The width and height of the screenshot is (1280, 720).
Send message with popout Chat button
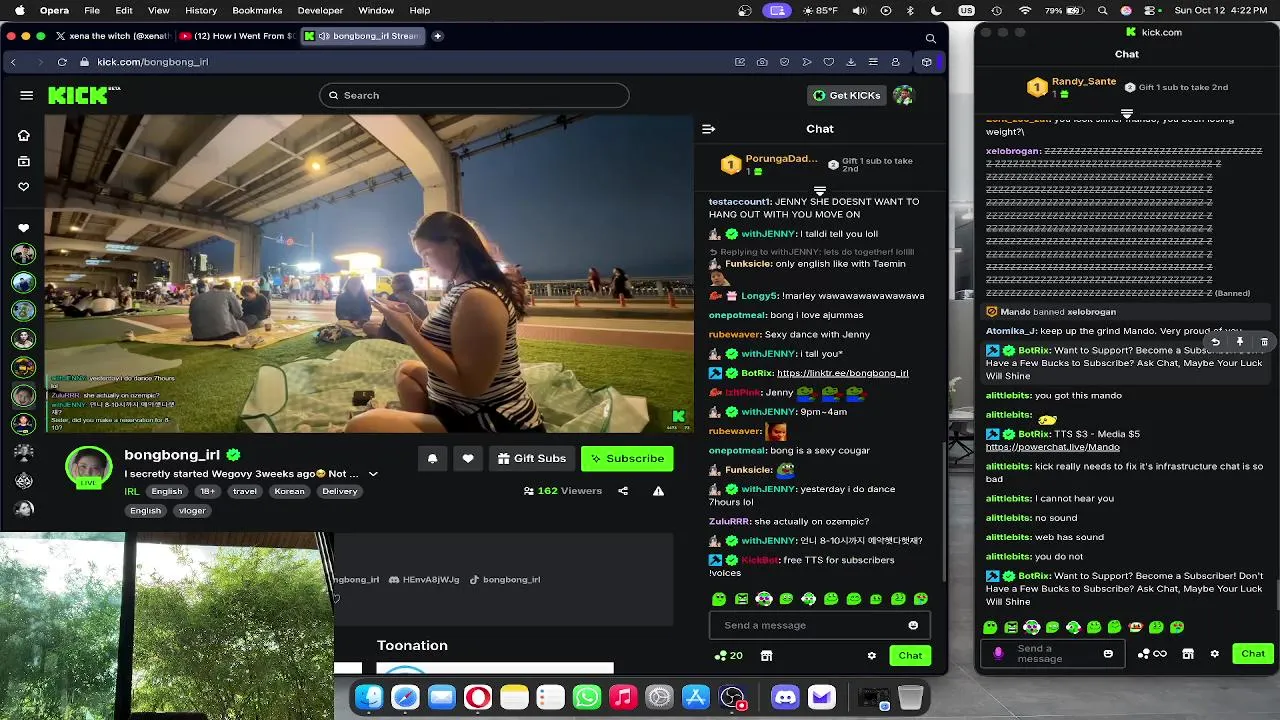click(x=1253, y=654)
